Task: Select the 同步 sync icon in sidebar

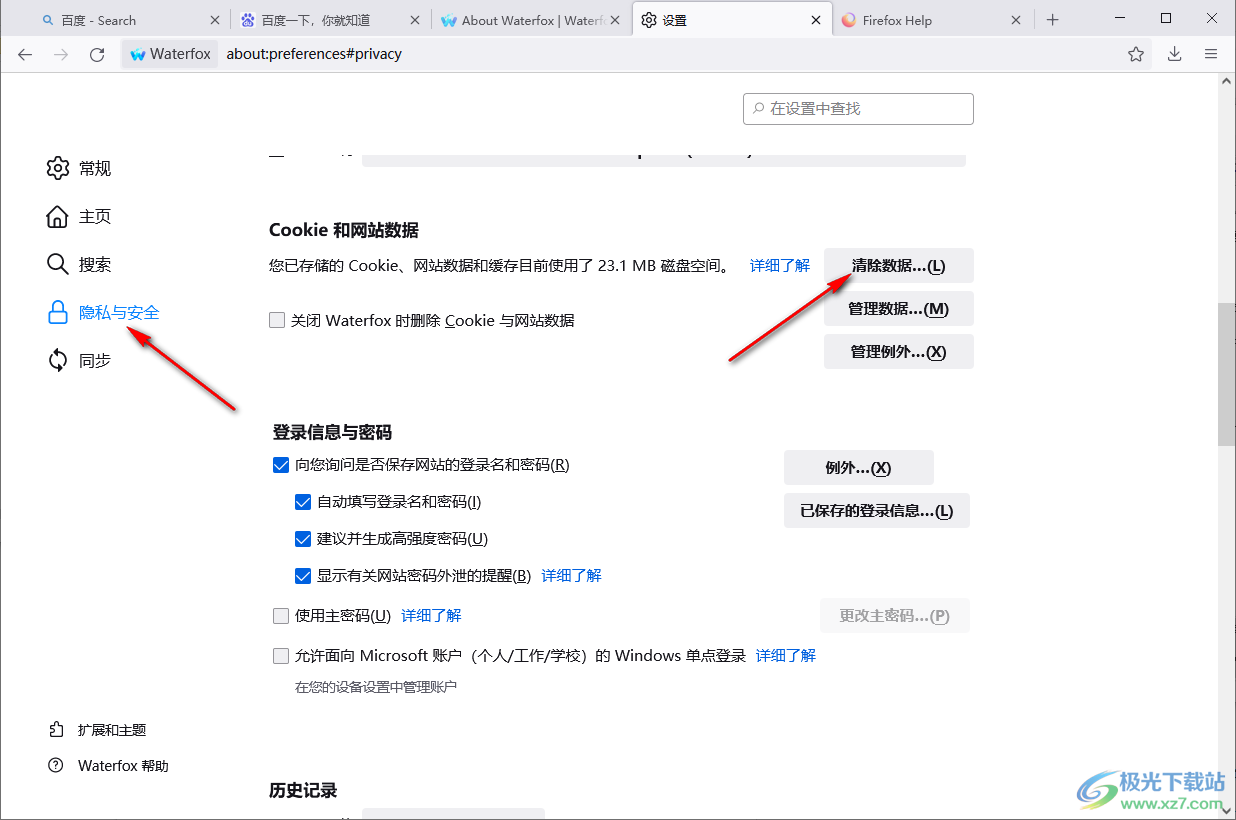Action: click(x=58, y=360)
